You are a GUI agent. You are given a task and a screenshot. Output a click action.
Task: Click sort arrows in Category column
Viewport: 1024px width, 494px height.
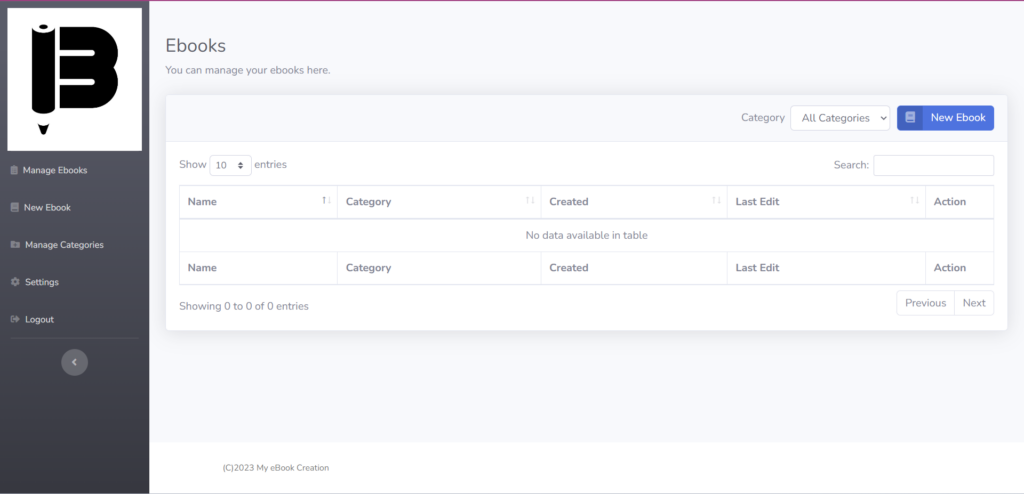point(530,200)
